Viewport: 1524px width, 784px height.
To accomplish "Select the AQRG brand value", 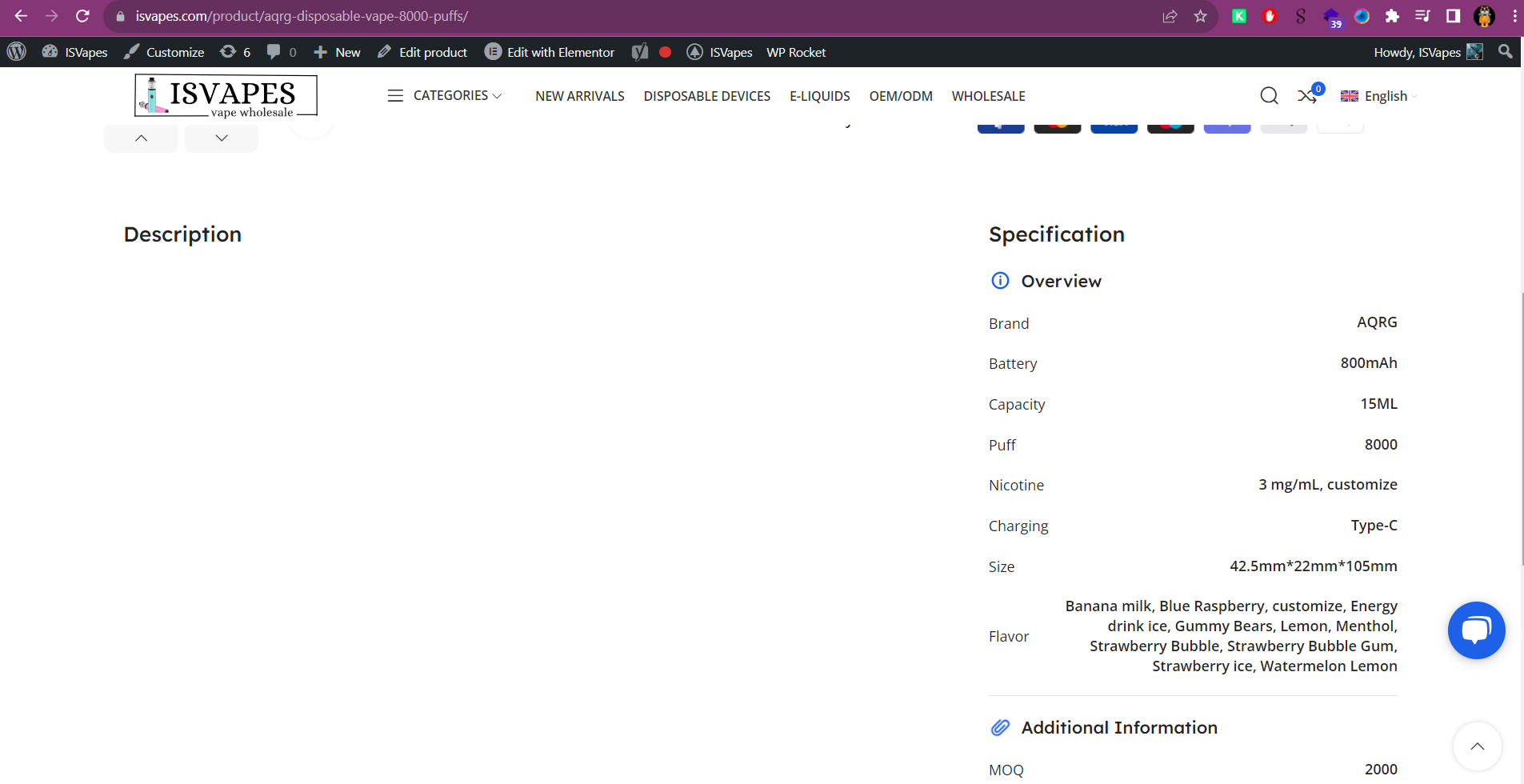I will click(x=1377, y=322).
